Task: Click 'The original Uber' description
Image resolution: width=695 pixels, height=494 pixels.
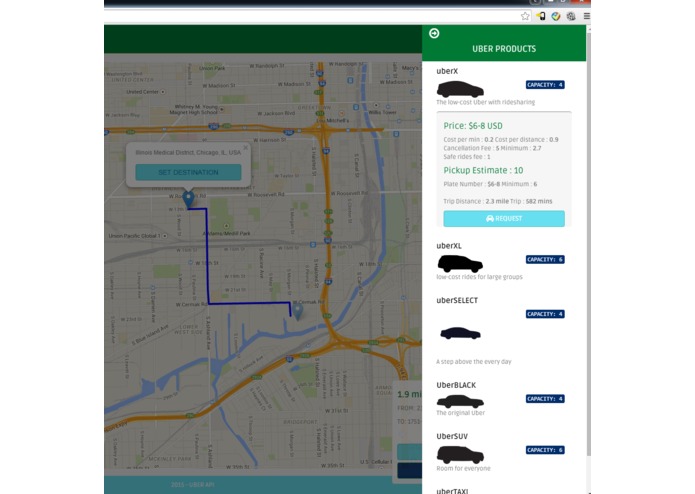Action: (x=461, y=412)
